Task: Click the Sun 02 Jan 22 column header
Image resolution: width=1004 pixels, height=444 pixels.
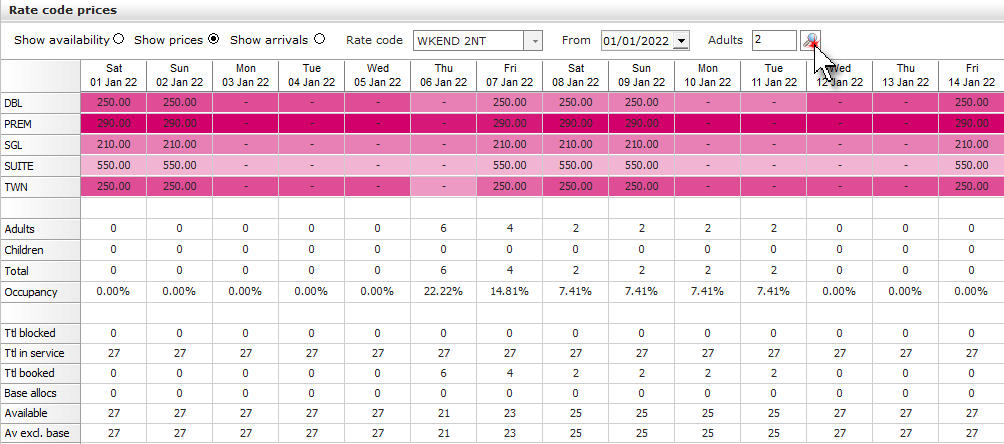Action: [x=179, y=76]
